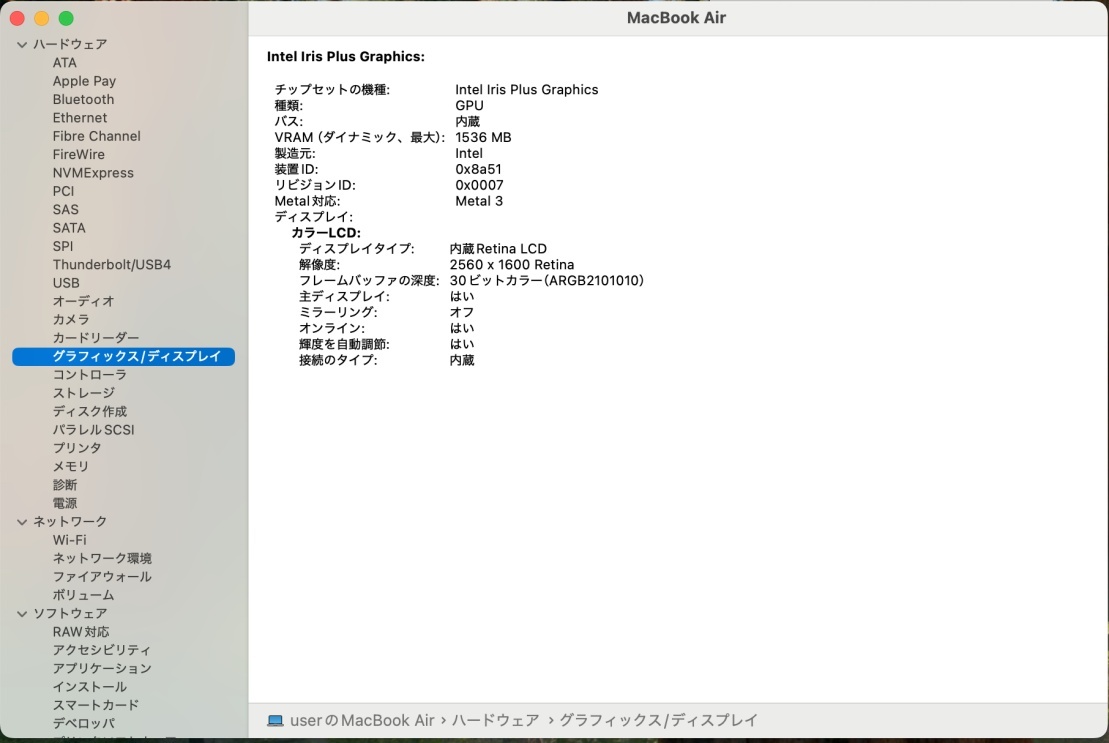Viewport: 1109px width, 743px height.
Task: Click the Intel Iris Plus Graphics heading
Action: pos(346,57)
